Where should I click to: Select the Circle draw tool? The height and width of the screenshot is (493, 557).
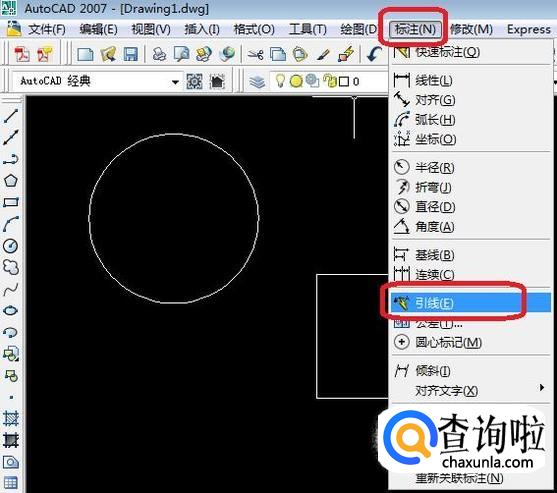(11, 246)
